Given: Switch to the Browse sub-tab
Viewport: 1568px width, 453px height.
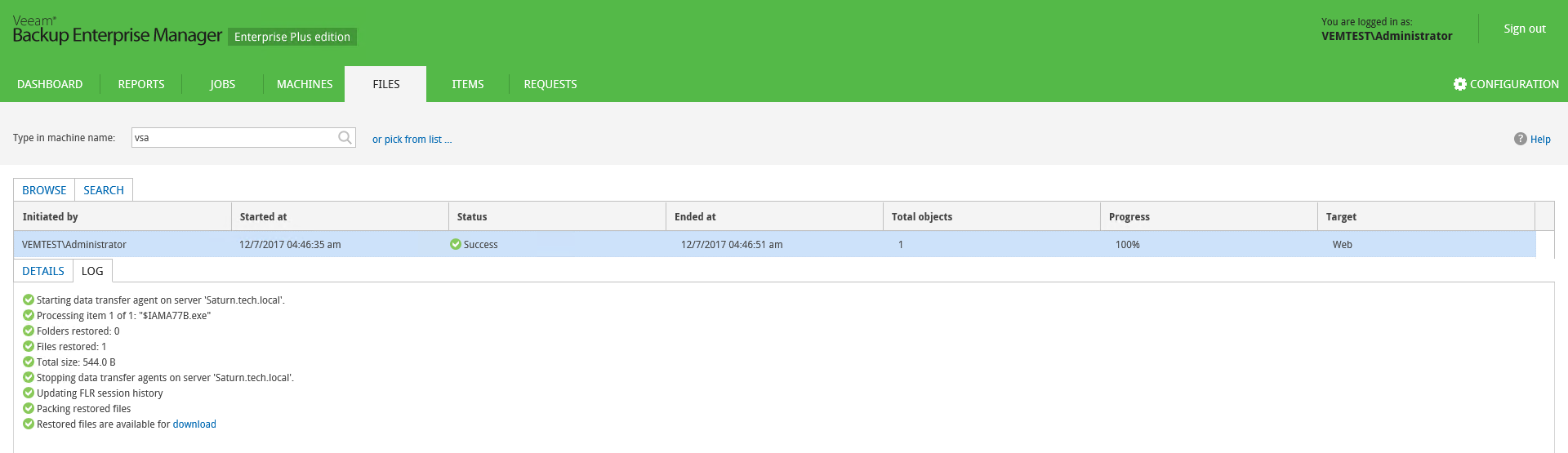Looking at the screenshot, I should coord(44,190).
